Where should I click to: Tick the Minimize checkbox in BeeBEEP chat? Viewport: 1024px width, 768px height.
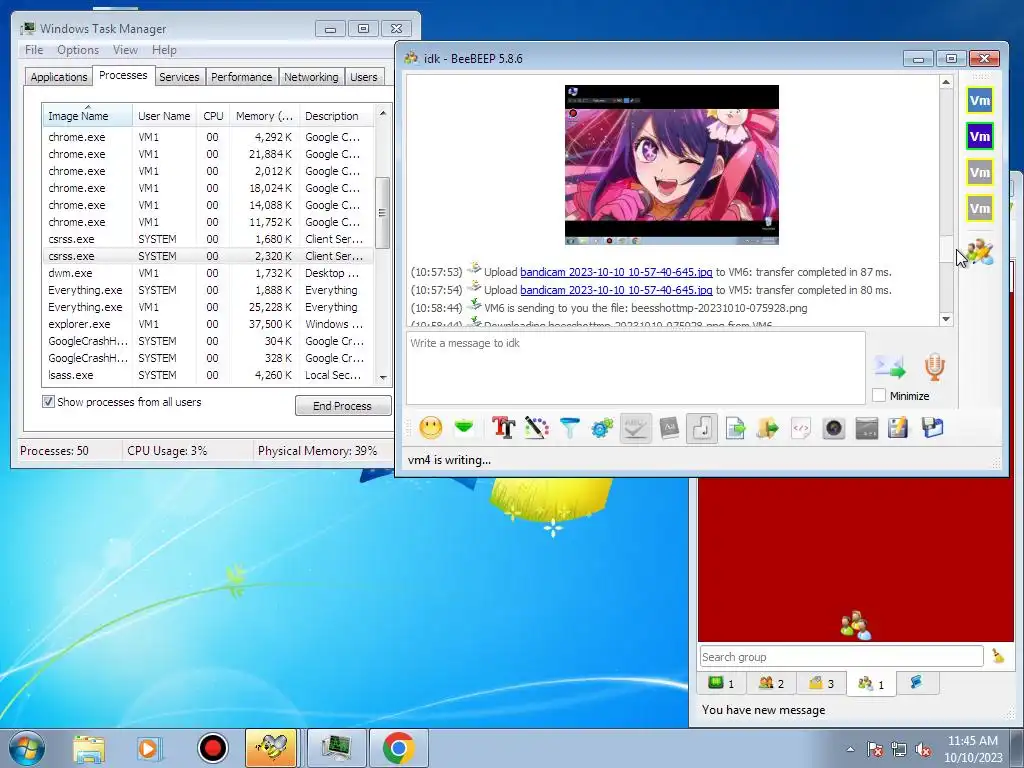879,396
